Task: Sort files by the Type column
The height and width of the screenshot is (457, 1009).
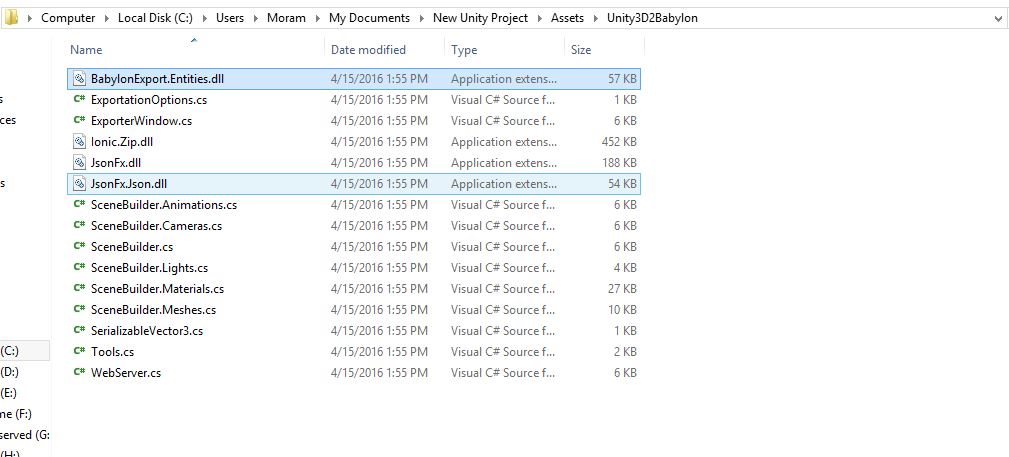Action: click(x=464, y=50)
